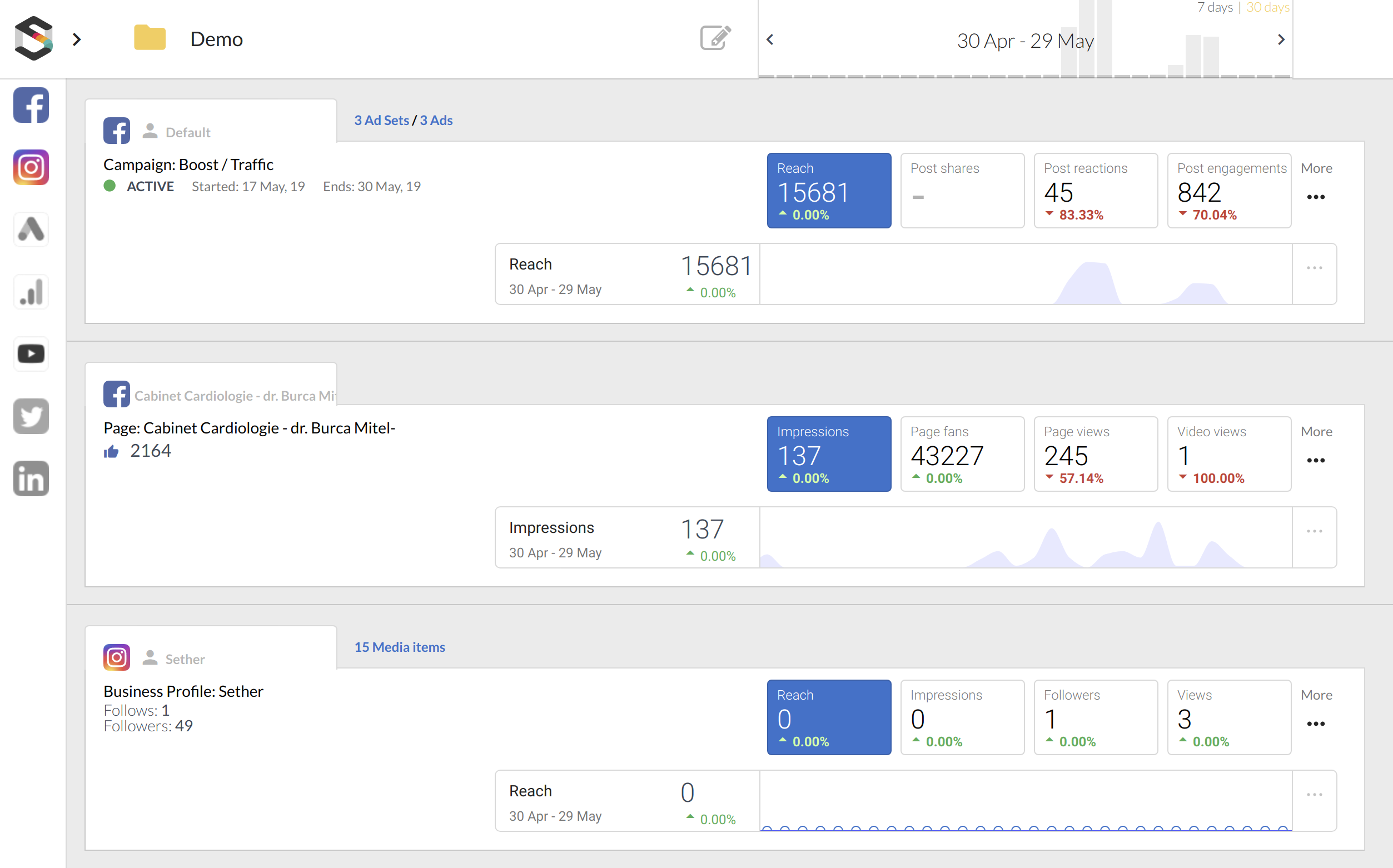Screen dimensions: 1393x868
Task: Open the 15 Media items link
Action: point(400,647)
